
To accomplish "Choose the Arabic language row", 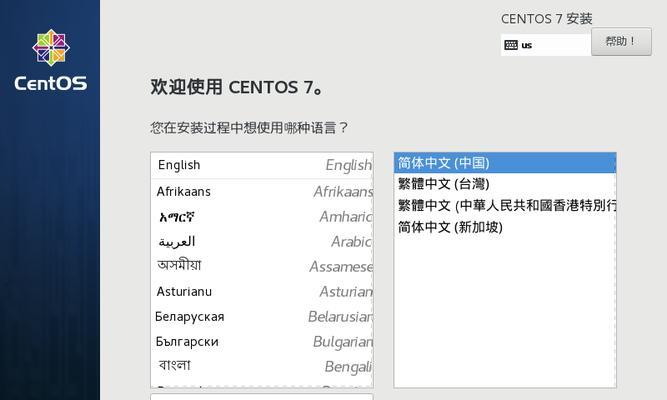I will click(x=262, y=242).
